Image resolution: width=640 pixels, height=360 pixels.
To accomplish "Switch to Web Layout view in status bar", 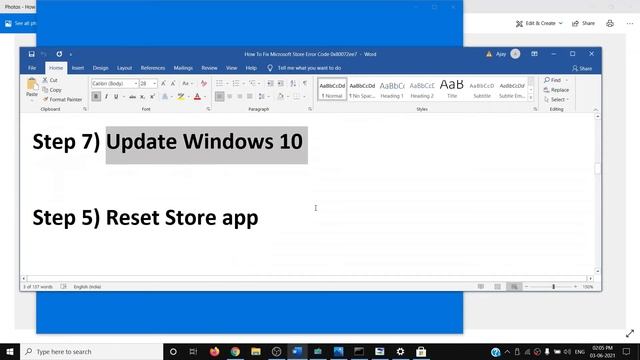I will pos(514,287).
